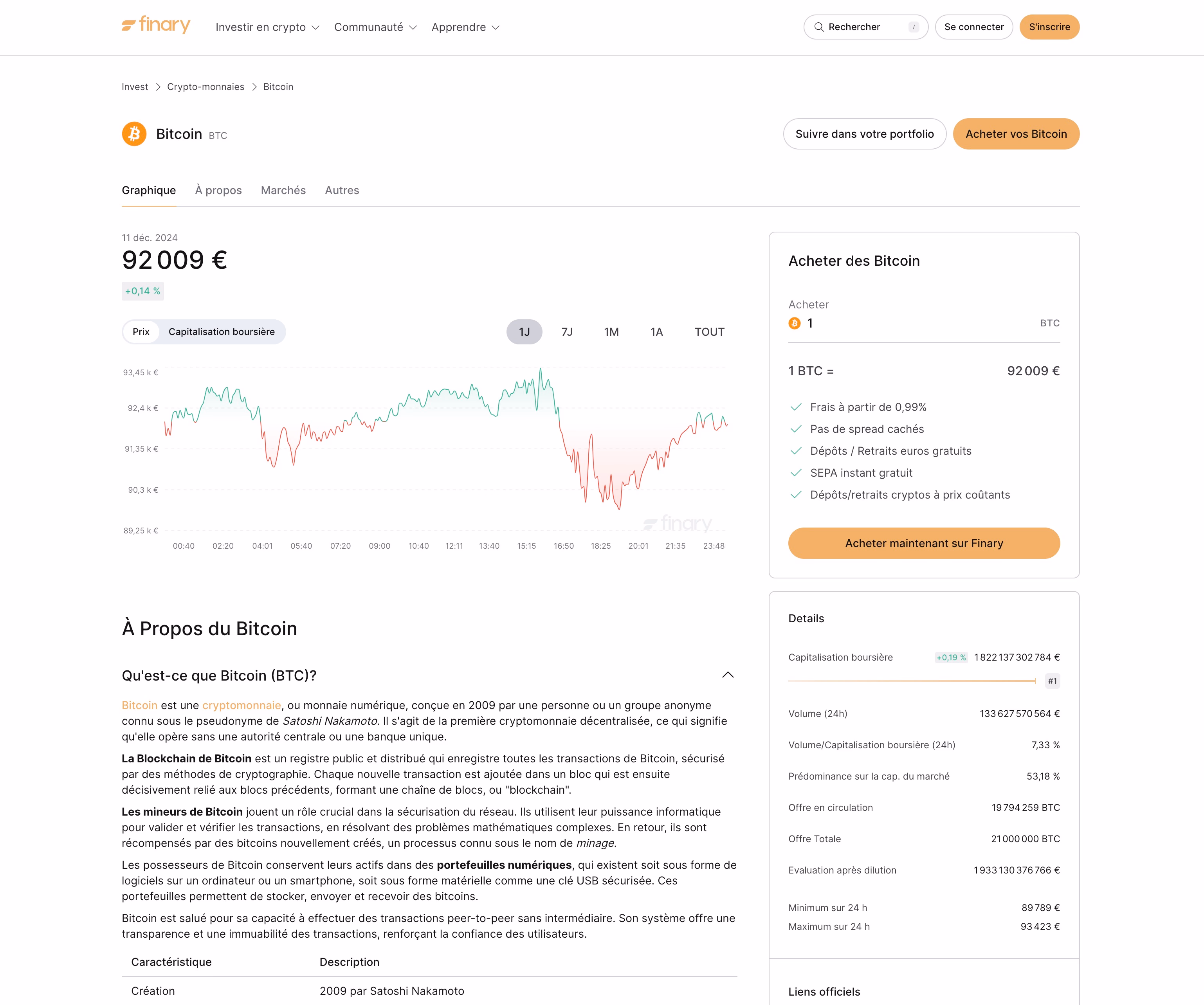Select the TOUT time range option
This screenshot has width=1204, height=1005.
(708, 331)
